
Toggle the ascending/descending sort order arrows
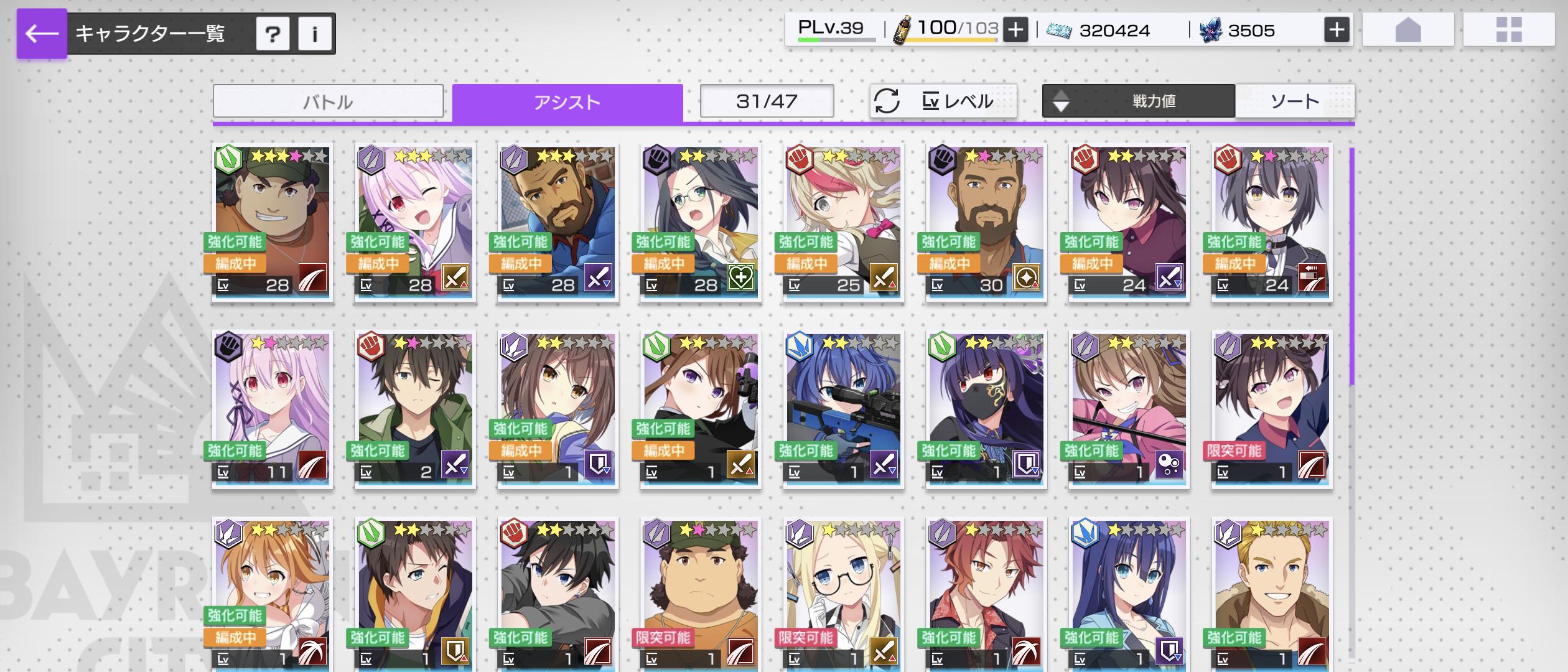pyautogui.click(x=1061, y=101)
